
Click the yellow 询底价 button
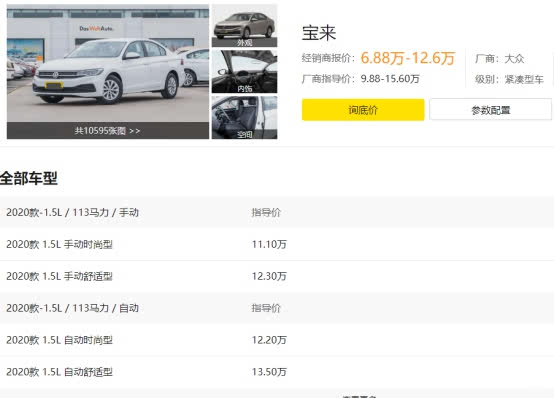click(x=363, y=110)
